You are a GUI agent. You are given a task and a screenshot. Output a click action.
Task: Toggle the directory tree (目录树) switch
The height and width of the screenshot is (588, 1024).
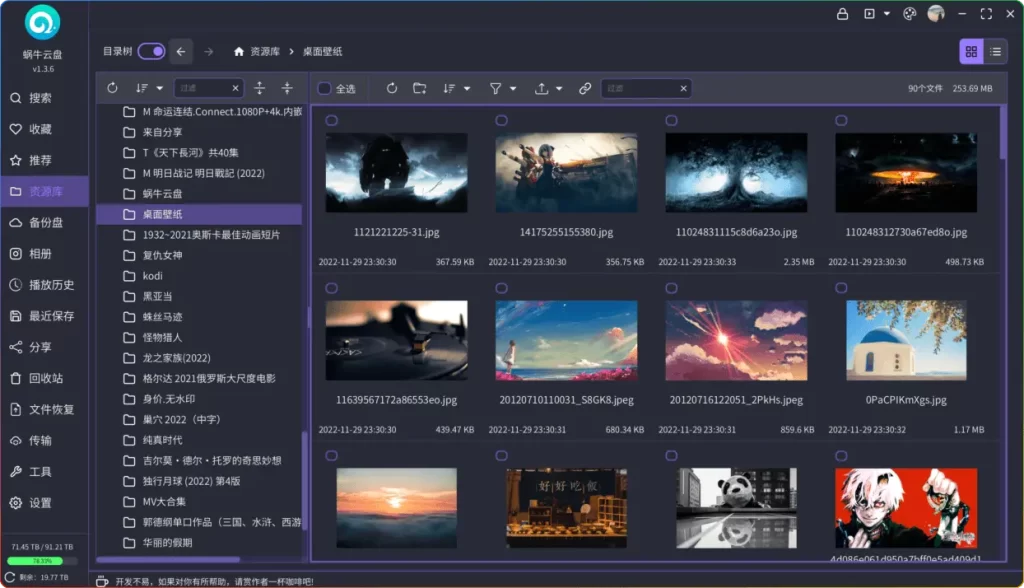(152, 51)
